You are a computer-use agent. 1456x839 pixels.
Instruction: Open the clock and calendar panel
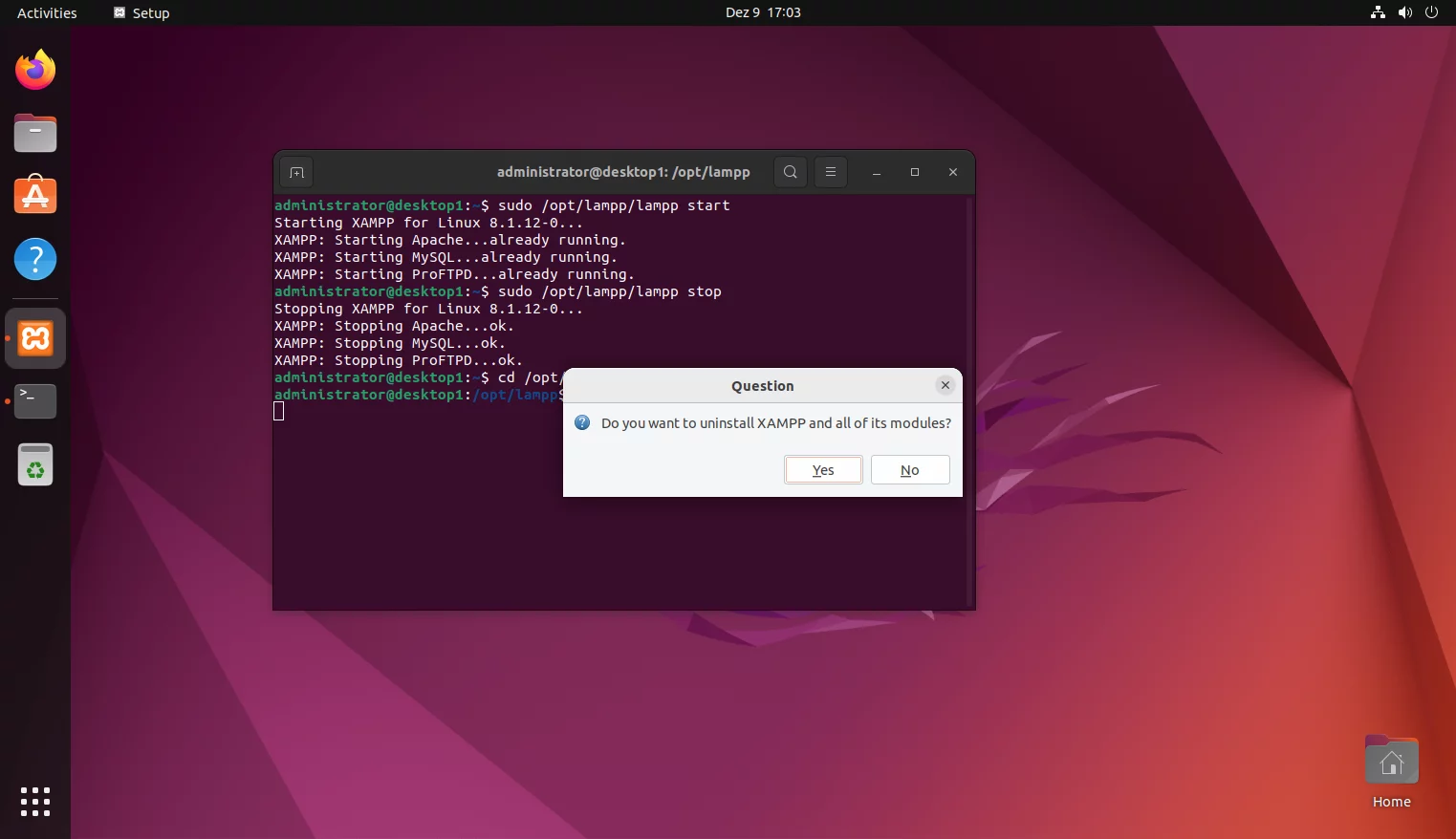tap(763, 12)
